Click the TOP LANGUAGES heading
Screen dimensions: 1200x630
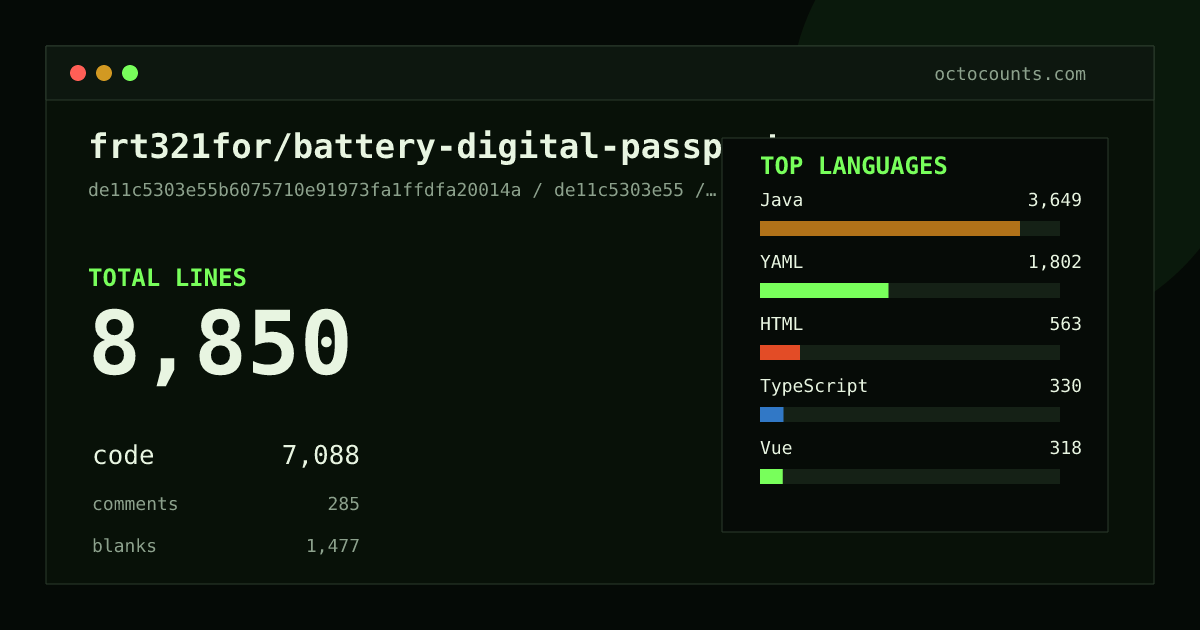click(x=853, y=166)
